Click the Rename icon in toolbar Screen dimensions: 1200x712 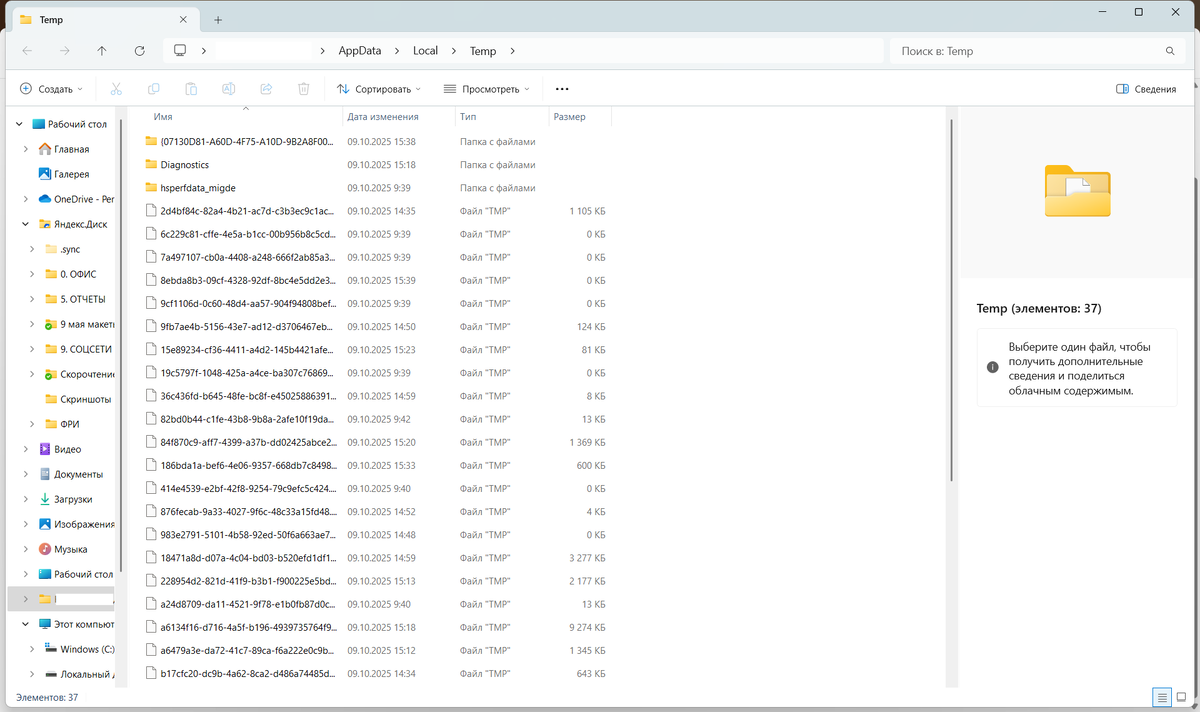(229, 89)
